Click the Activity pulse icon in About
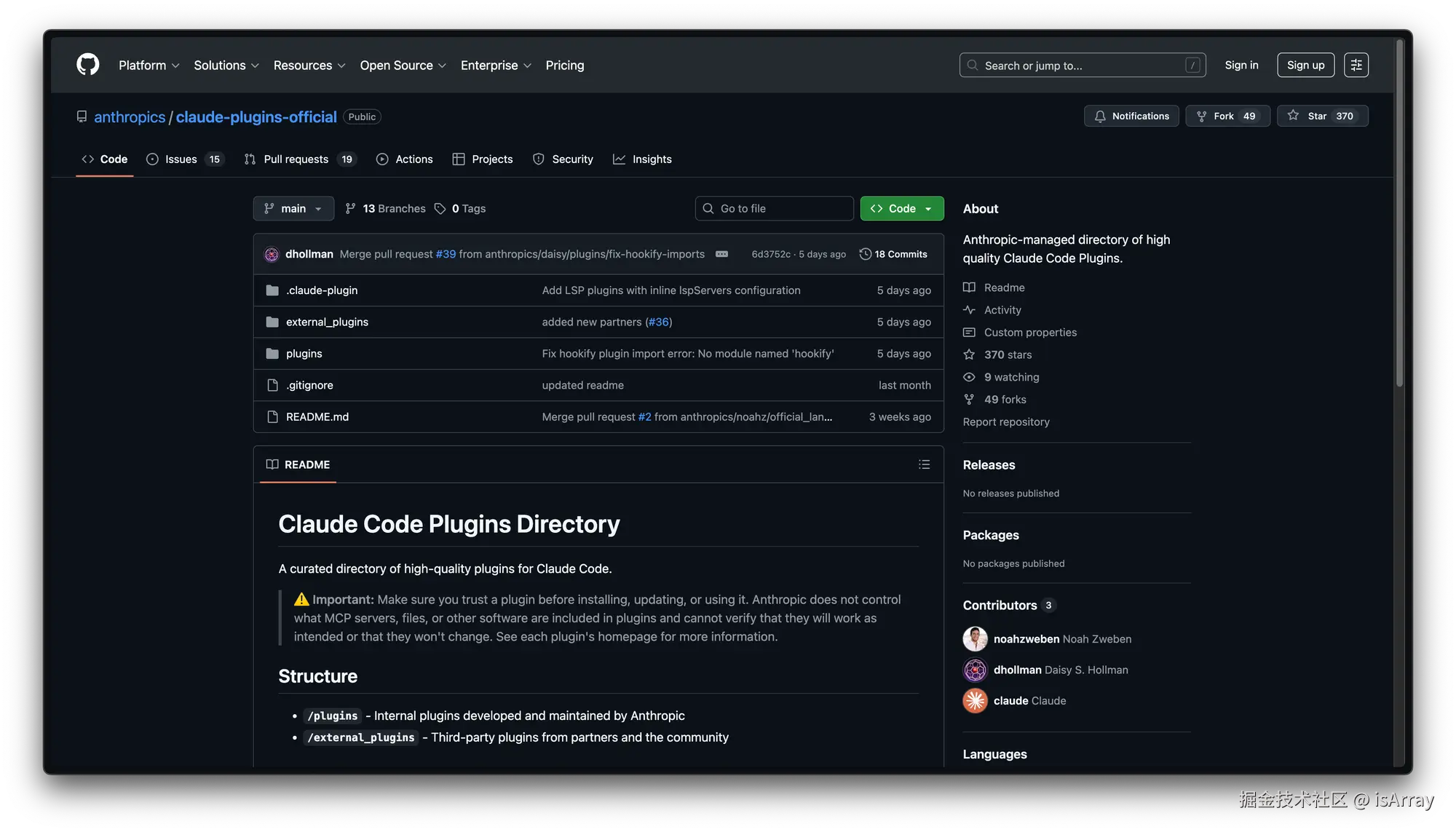1456x832 pixels. click(969, 310)
